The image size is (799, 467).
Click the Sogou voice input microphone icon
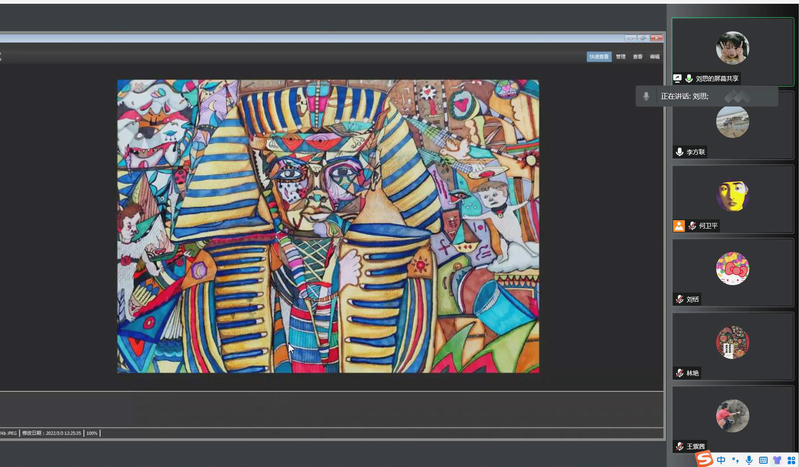(x=749, y=460)
